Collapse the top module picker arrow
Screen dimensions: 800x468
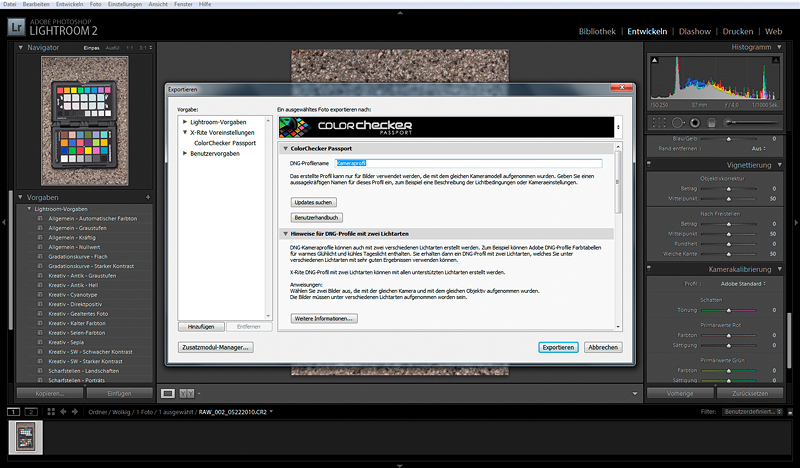400,12
